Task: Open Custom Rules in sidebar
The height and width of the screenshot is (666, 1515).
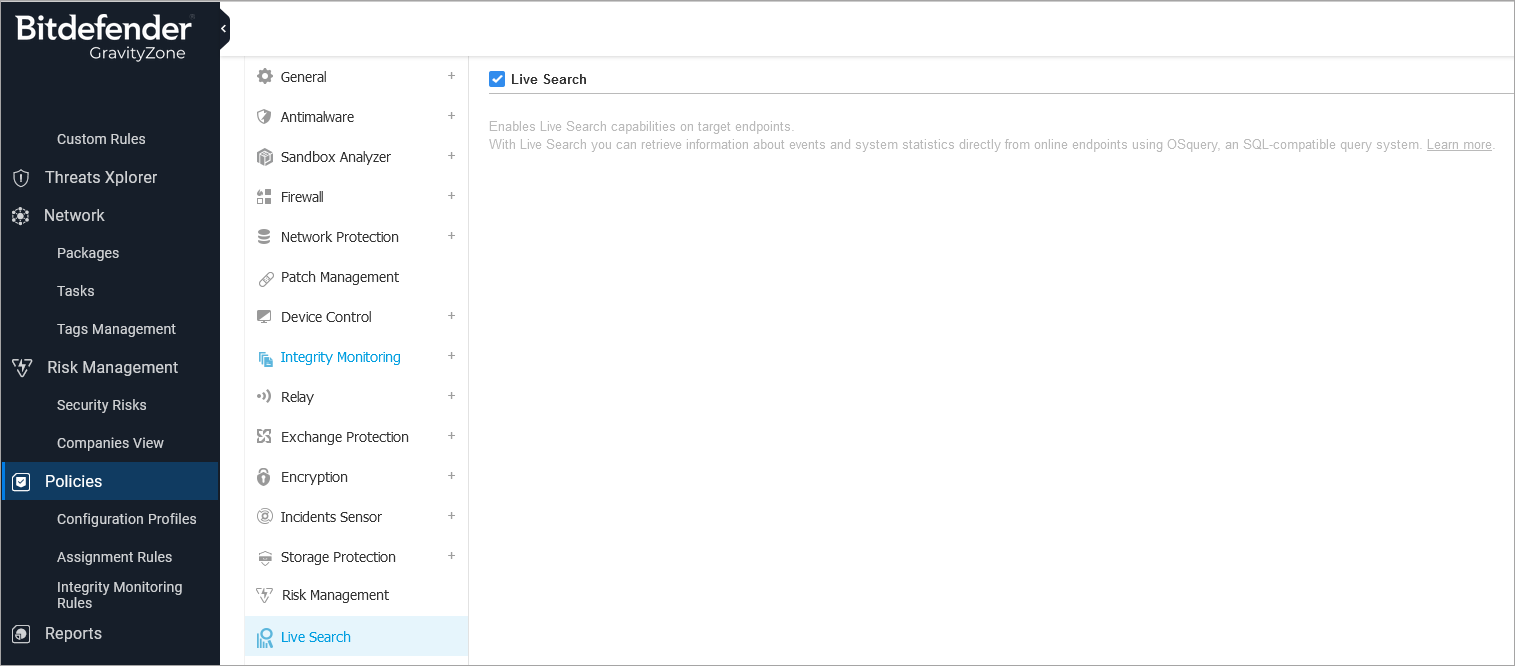Action: pos(101,139)
